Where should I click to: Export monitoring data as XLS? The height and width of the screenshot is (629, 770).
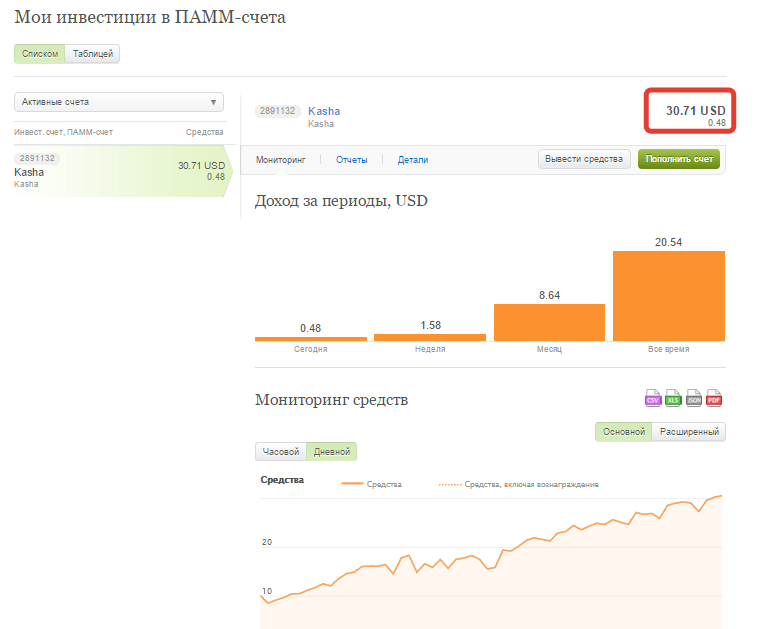coord(673,398)
